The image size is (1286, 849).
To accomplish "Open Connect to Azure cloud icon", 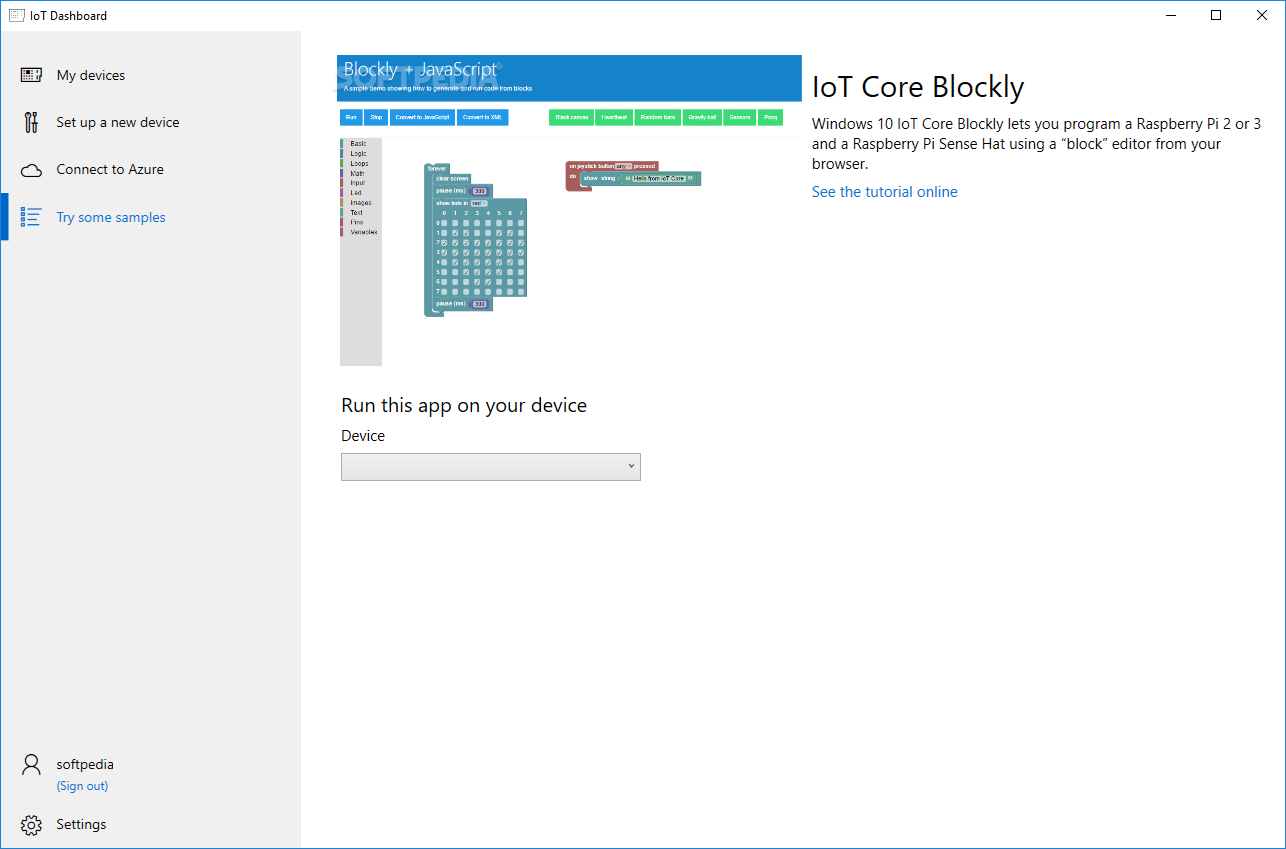I will click(x=31, y=170).
